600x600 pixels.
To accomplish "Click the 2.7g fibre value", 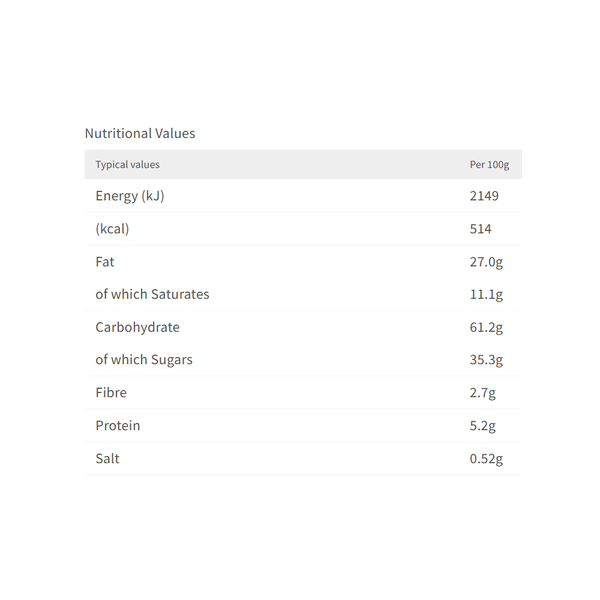I will click(x=483, y=393).
